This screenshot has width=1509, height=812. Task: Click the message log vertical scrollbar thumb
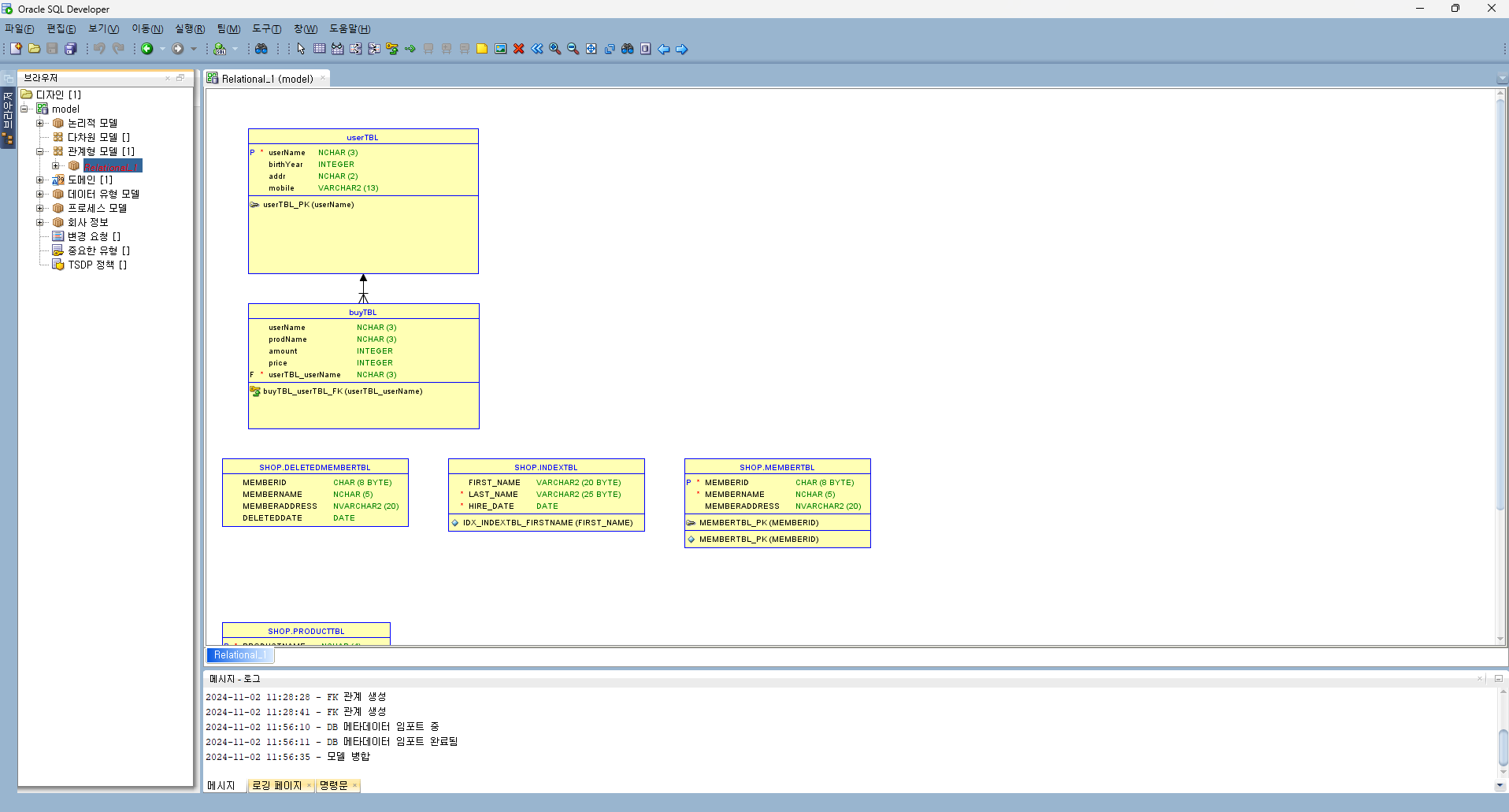(x=1503, y=747)
